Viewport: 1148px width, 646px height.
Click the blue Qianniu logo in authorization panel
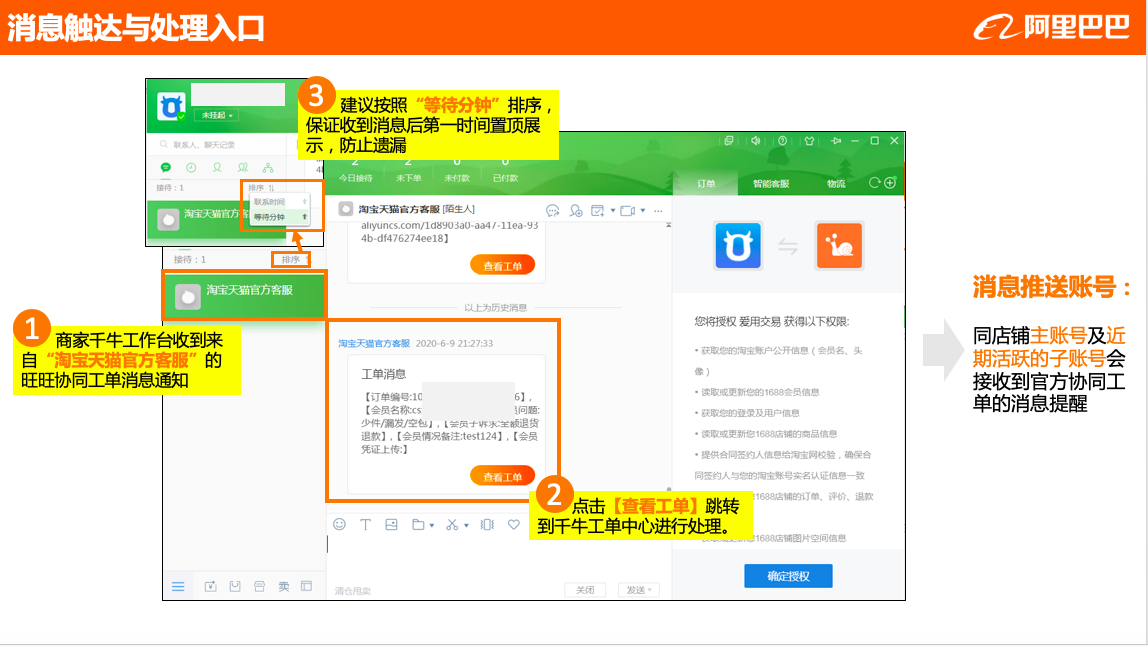click(738, 246)
